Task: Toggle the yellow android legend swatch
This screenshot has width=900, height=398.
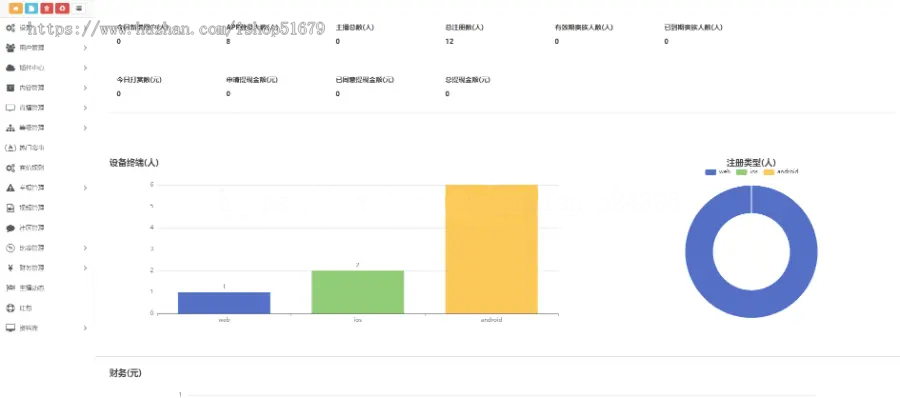Action: point(769,172)
